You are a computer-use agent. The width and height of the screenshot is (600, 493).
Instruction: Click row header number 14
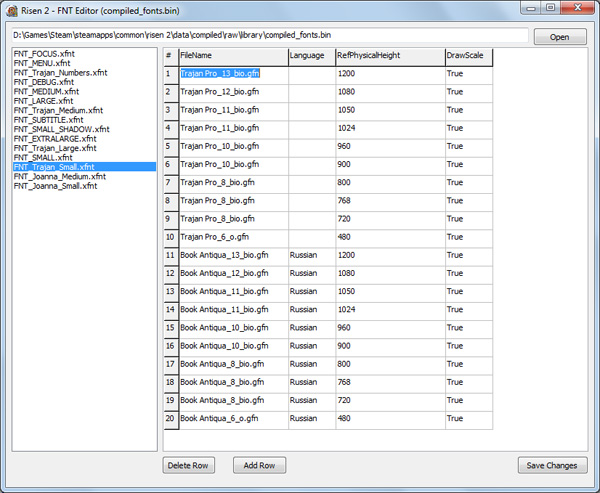pyautogui.click(x=171, y=311)
